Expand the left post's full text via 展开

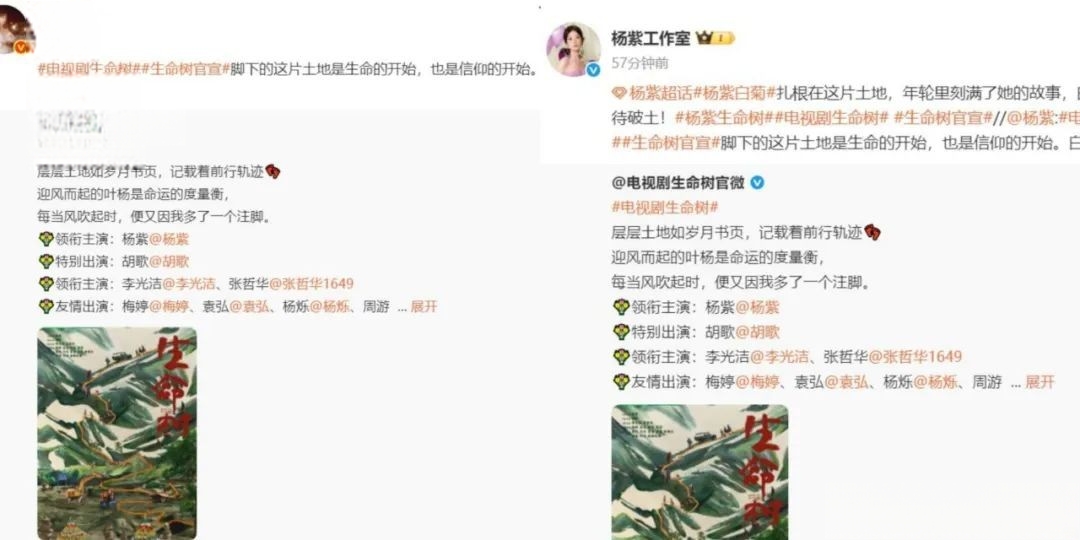pos(424,307)
